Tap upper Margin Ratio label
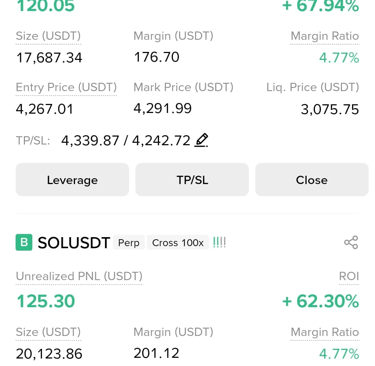The image size is (375, 366). (325, 36)
